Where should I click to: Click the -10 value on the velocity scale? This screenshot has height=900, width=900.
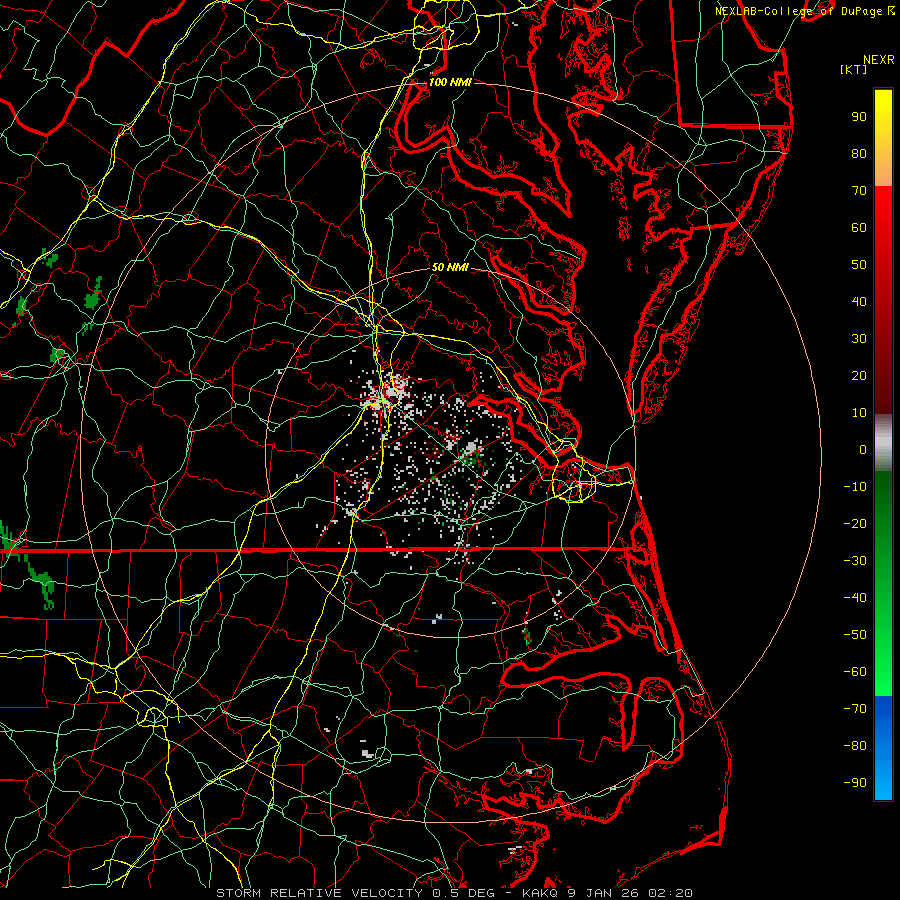point(855,487)
